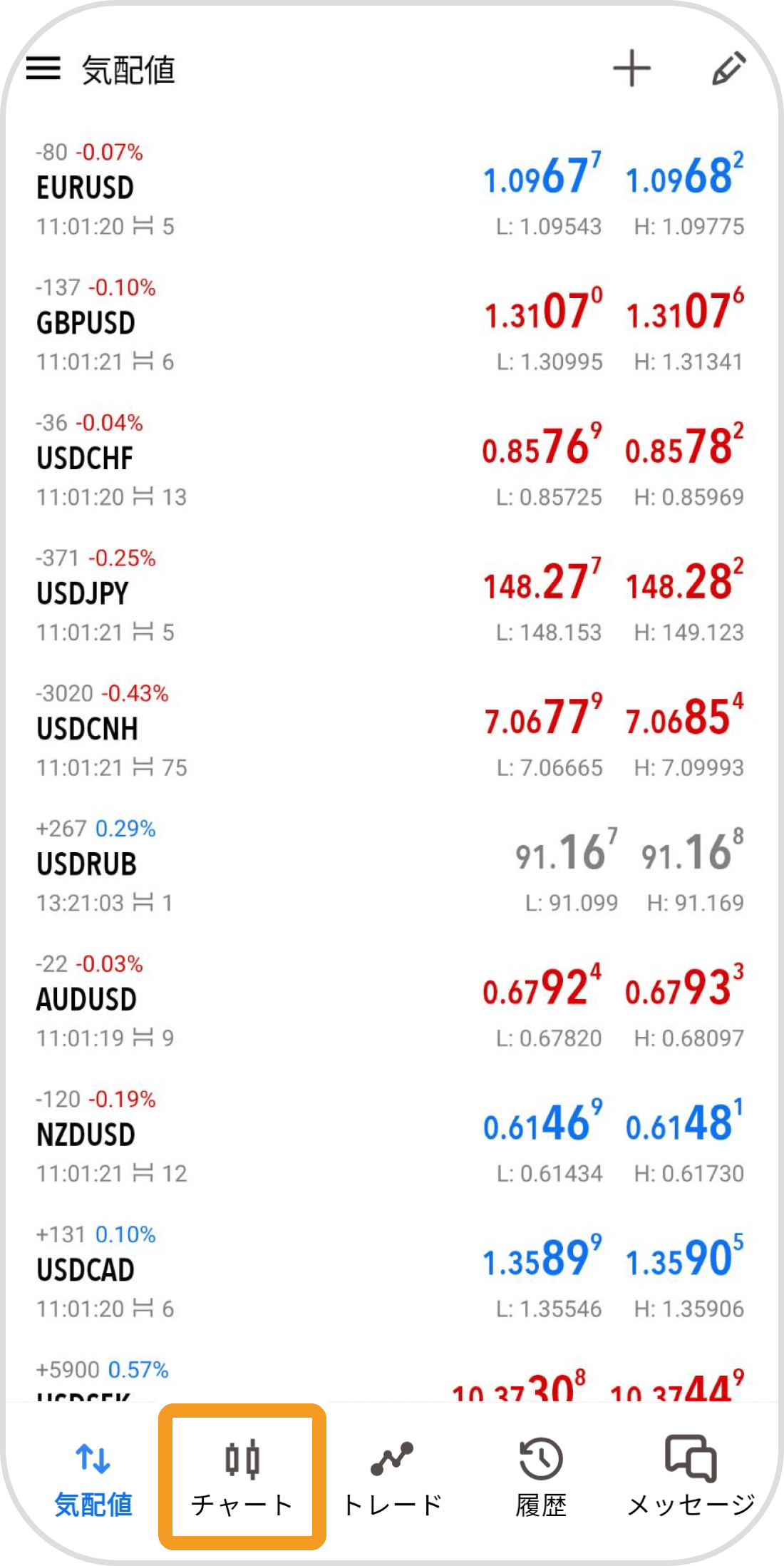Tap the pencil edit icon
784x1566 pixels.
pos(728,68)
